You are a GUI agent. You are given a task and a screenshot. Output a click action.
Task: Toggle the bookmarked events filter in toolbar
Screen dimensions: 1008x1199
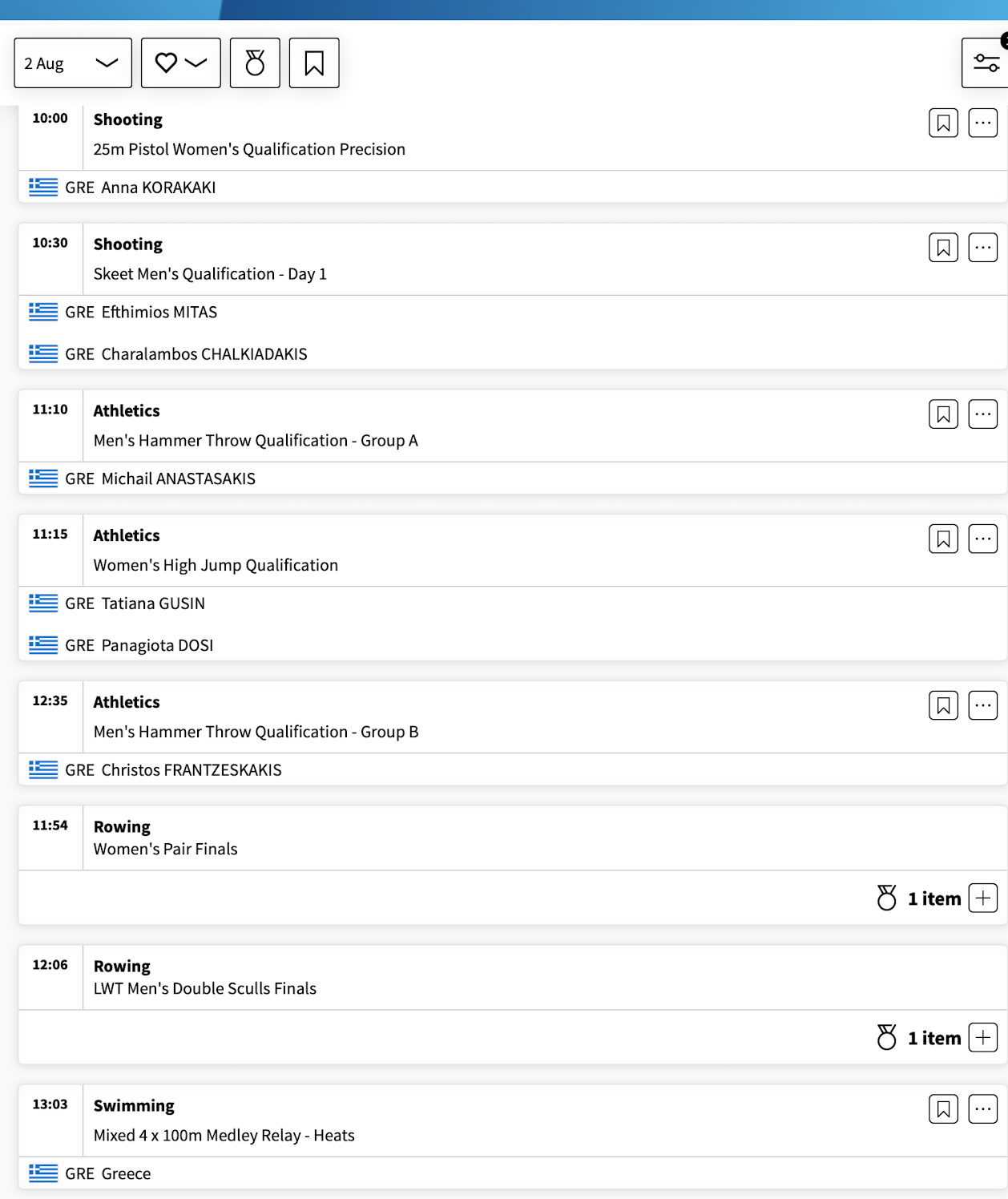pos(314,63)
